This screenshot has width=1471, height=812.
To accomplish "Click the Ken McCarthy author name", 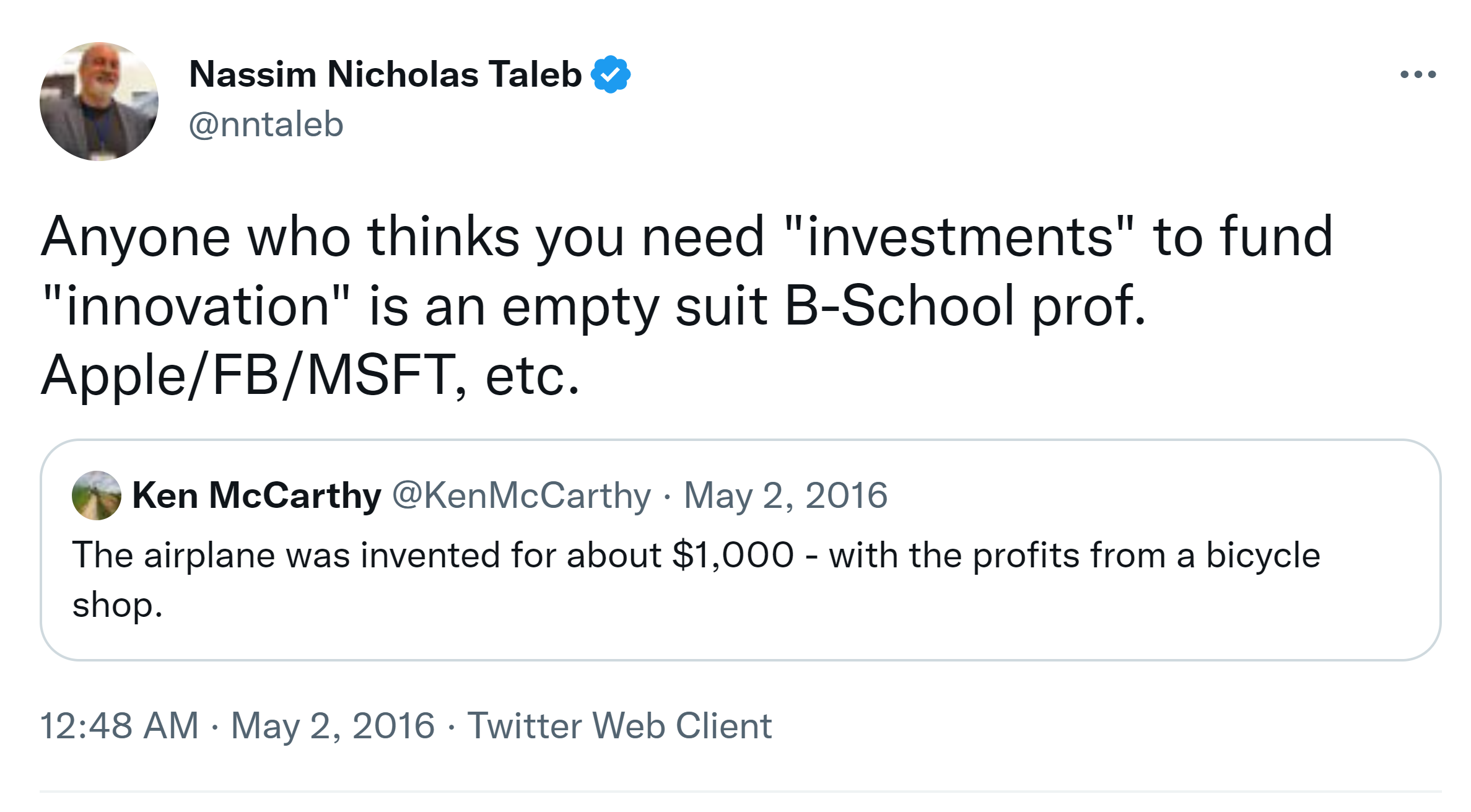I will [256, 495].
